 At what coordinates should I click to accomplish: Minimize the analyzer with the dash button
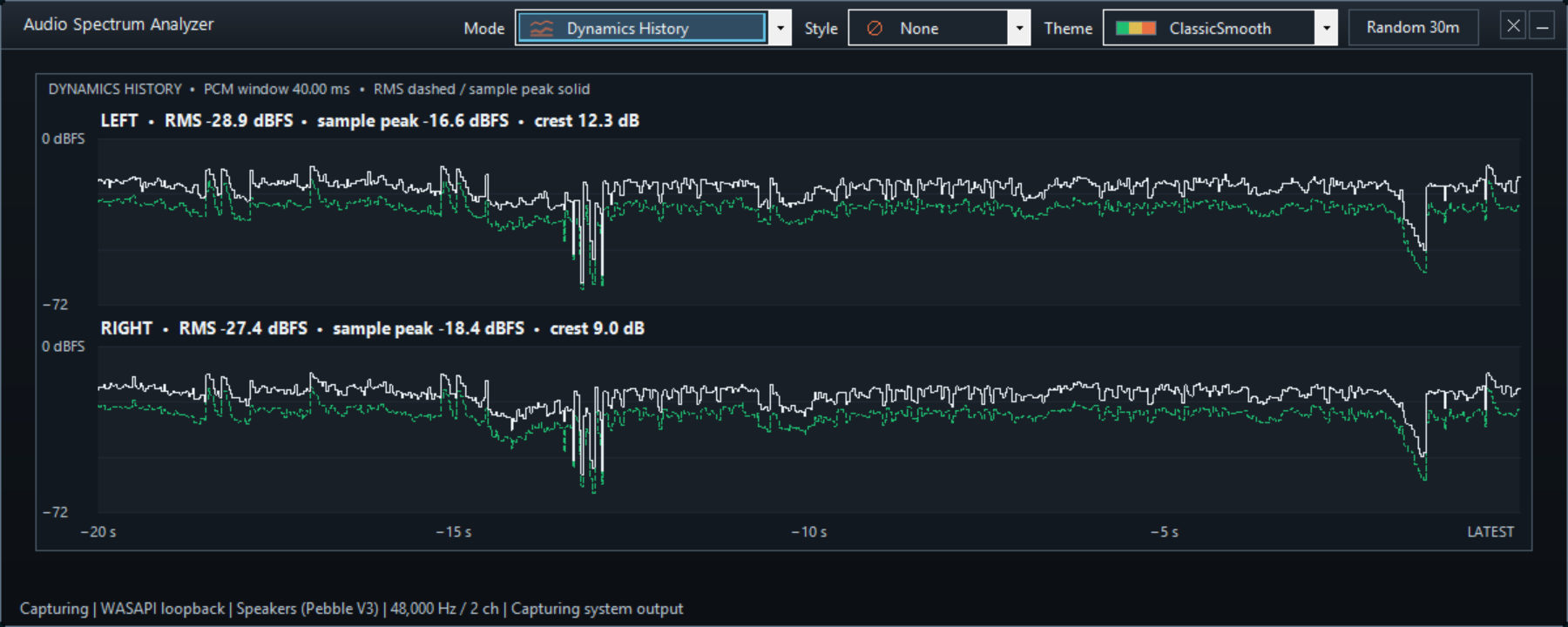(x=1542, y=26)
